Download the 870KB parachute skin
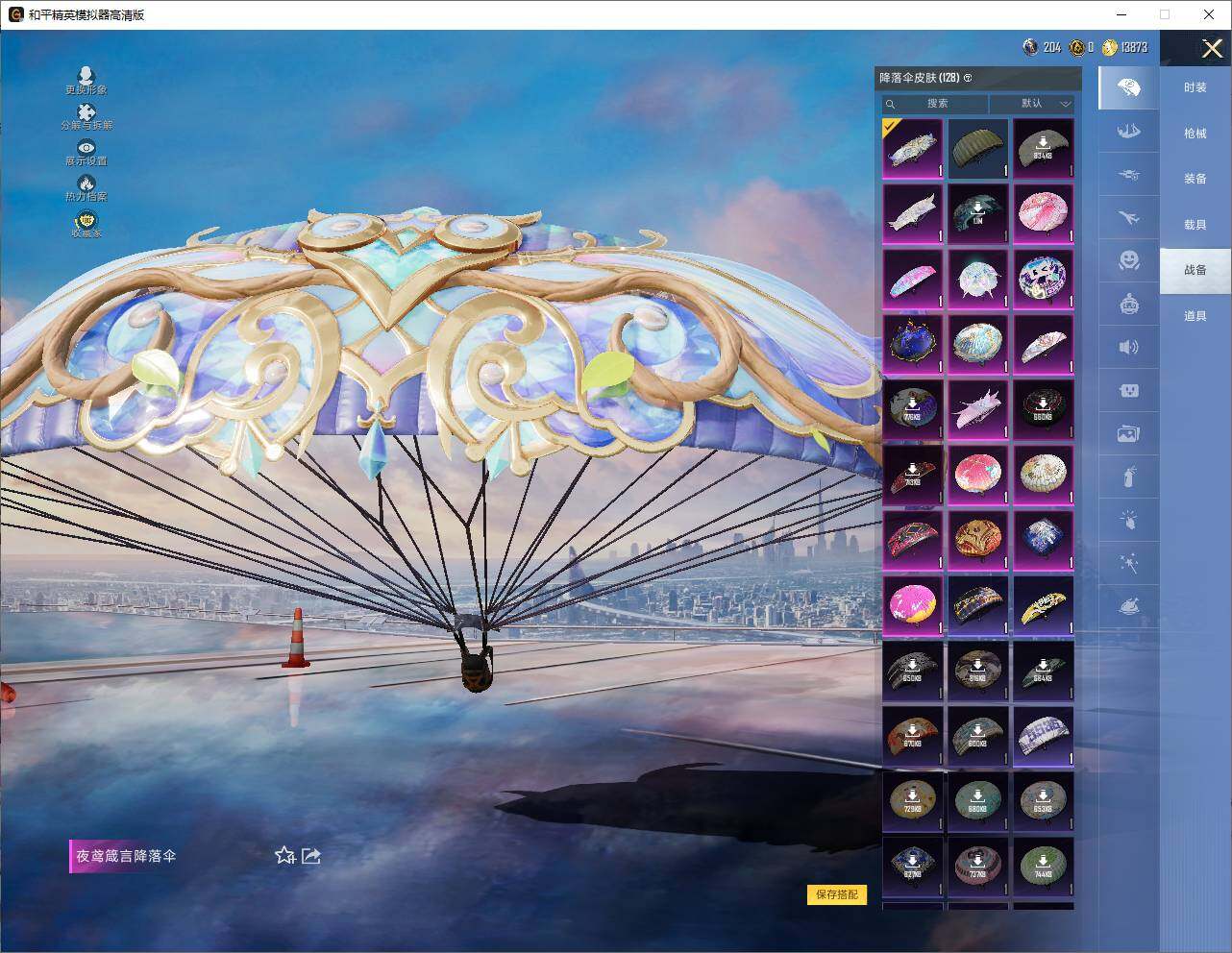The width and height of the screenshot is (1232, 953). point(912,736)
